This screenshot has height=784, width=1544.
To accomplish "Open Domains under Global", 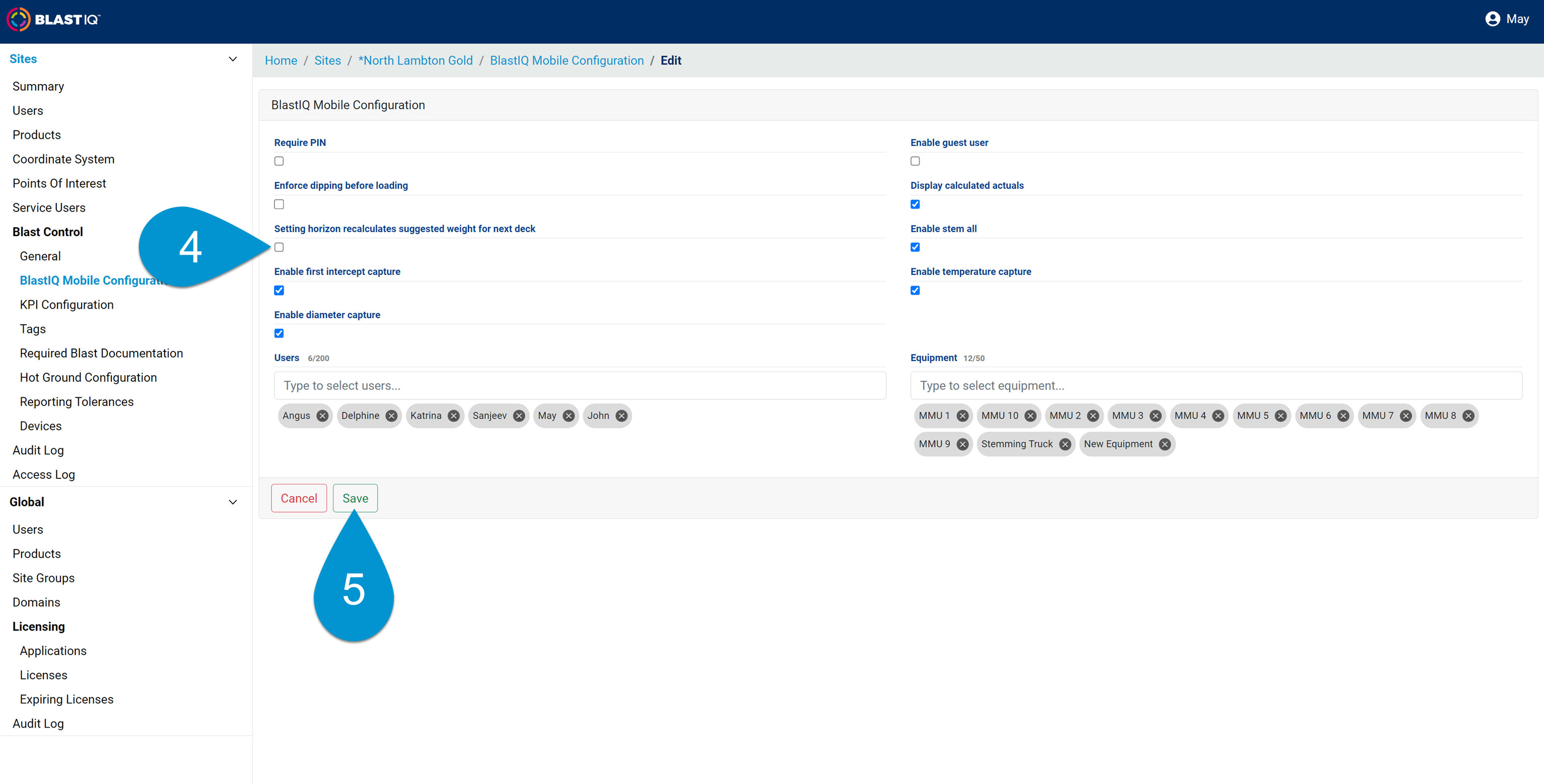I will (37, 602).
